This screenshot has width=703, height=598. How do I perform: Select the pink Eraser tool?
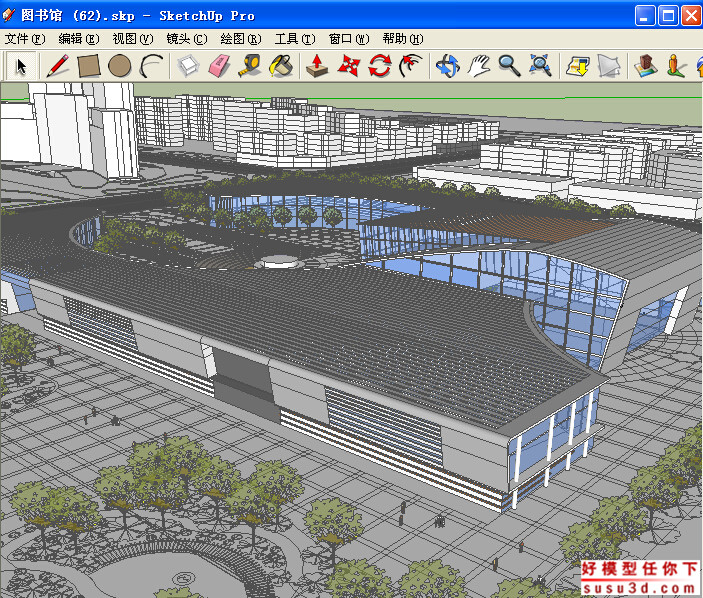pyautogui.click(x=219, y=66)
